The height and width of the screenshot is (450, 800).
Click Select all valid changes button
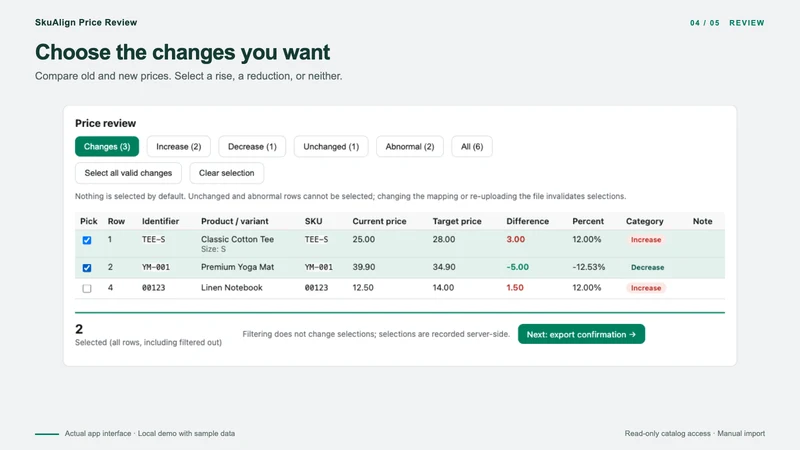coord(128,173)
